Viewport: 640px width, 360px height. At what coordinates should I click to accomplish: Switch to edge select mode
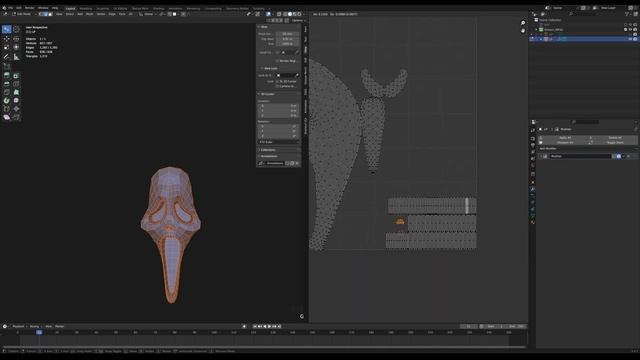46,14
